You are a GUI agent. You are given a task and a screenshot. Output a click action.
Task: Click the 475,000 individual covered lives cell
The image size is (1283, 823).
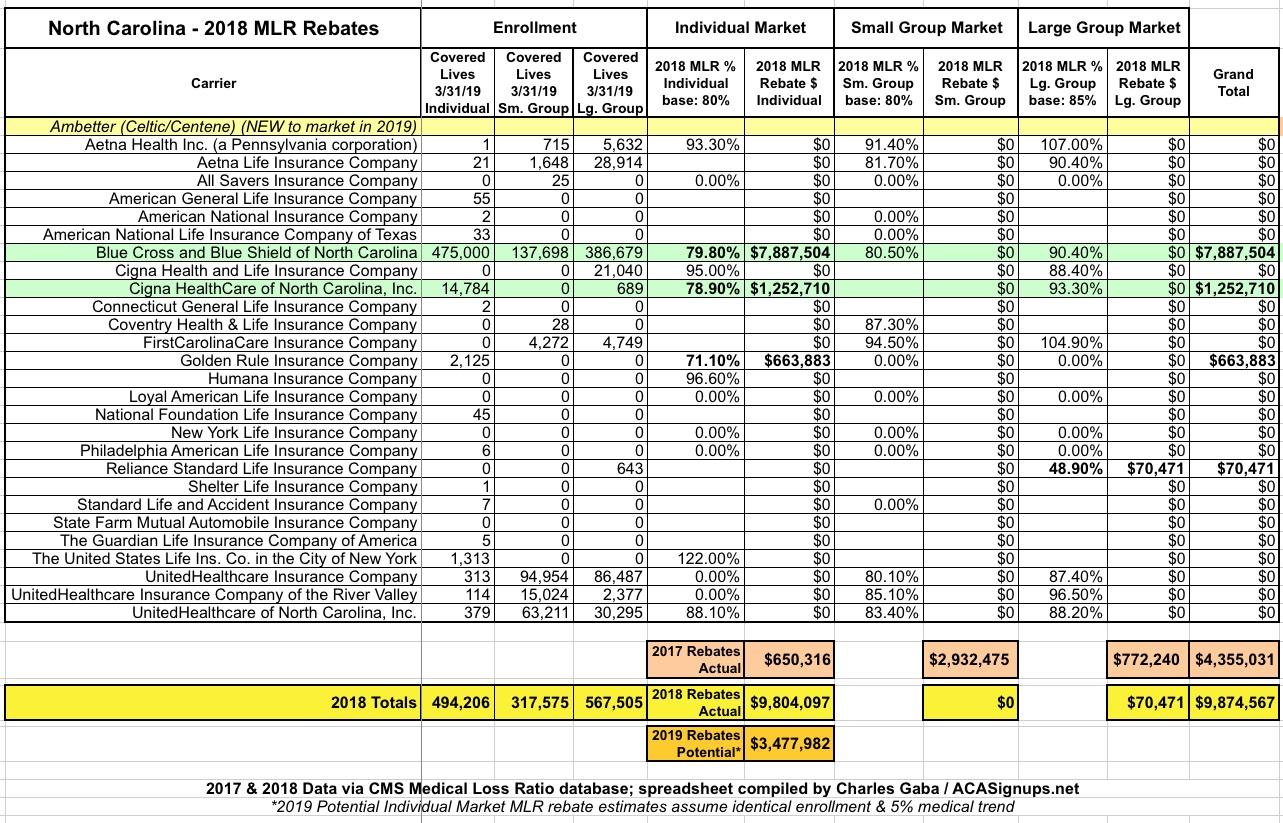coord(458,253)
